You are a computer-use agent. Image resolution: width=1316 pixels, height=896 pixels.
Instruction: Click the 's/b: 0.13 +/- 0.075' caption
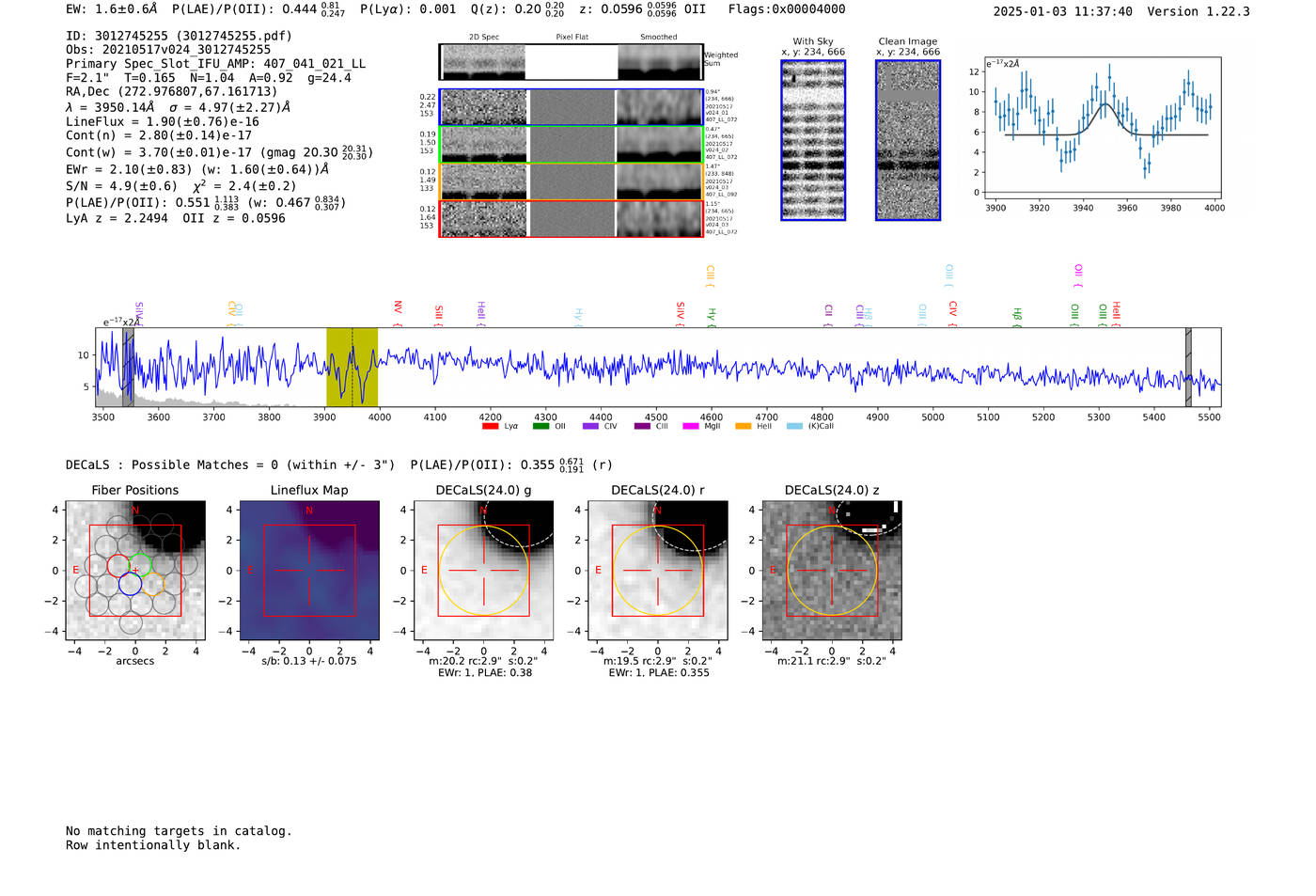309,661
